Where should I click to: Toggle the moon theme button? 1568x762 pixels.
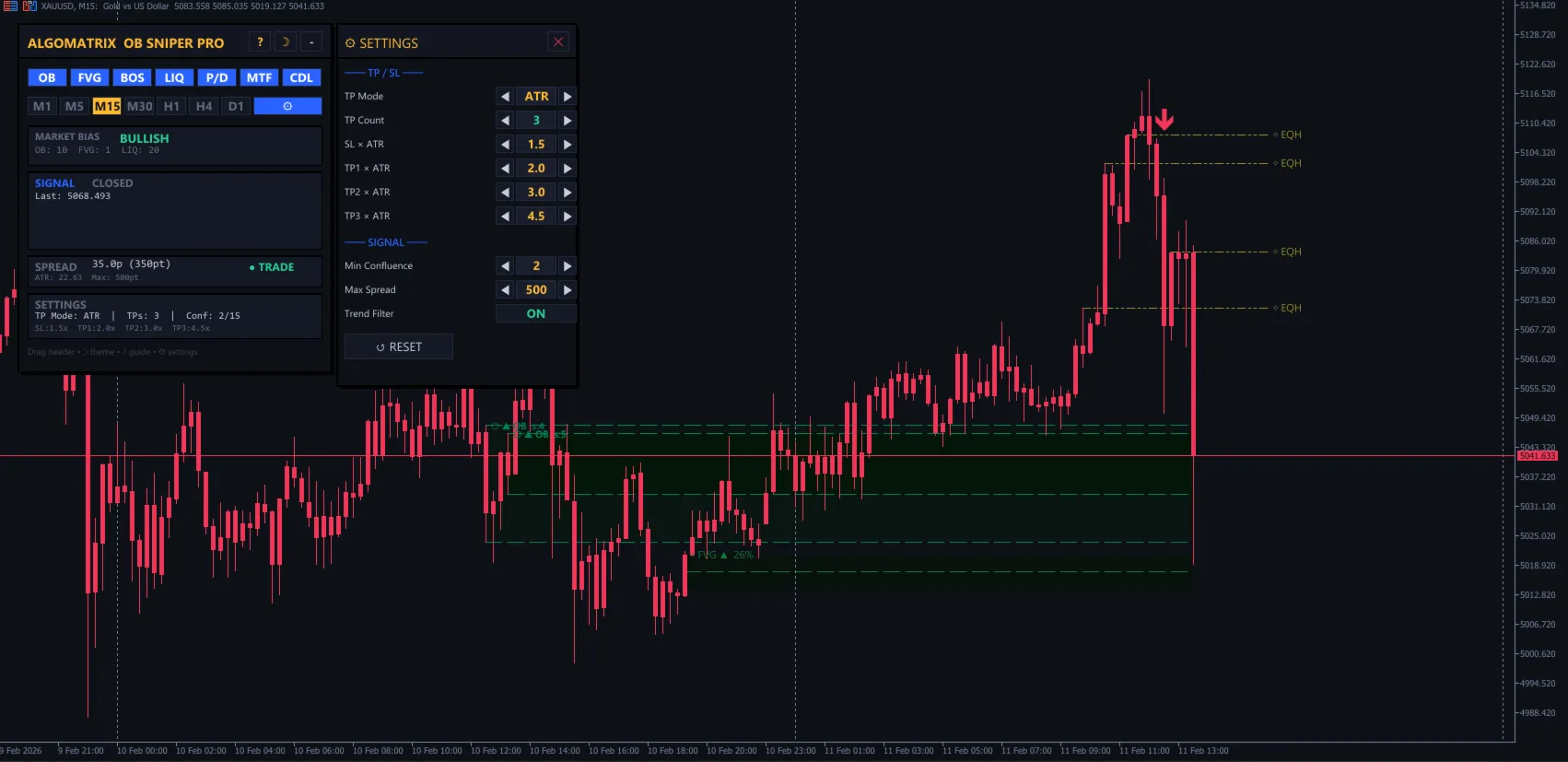coord(286,42)
